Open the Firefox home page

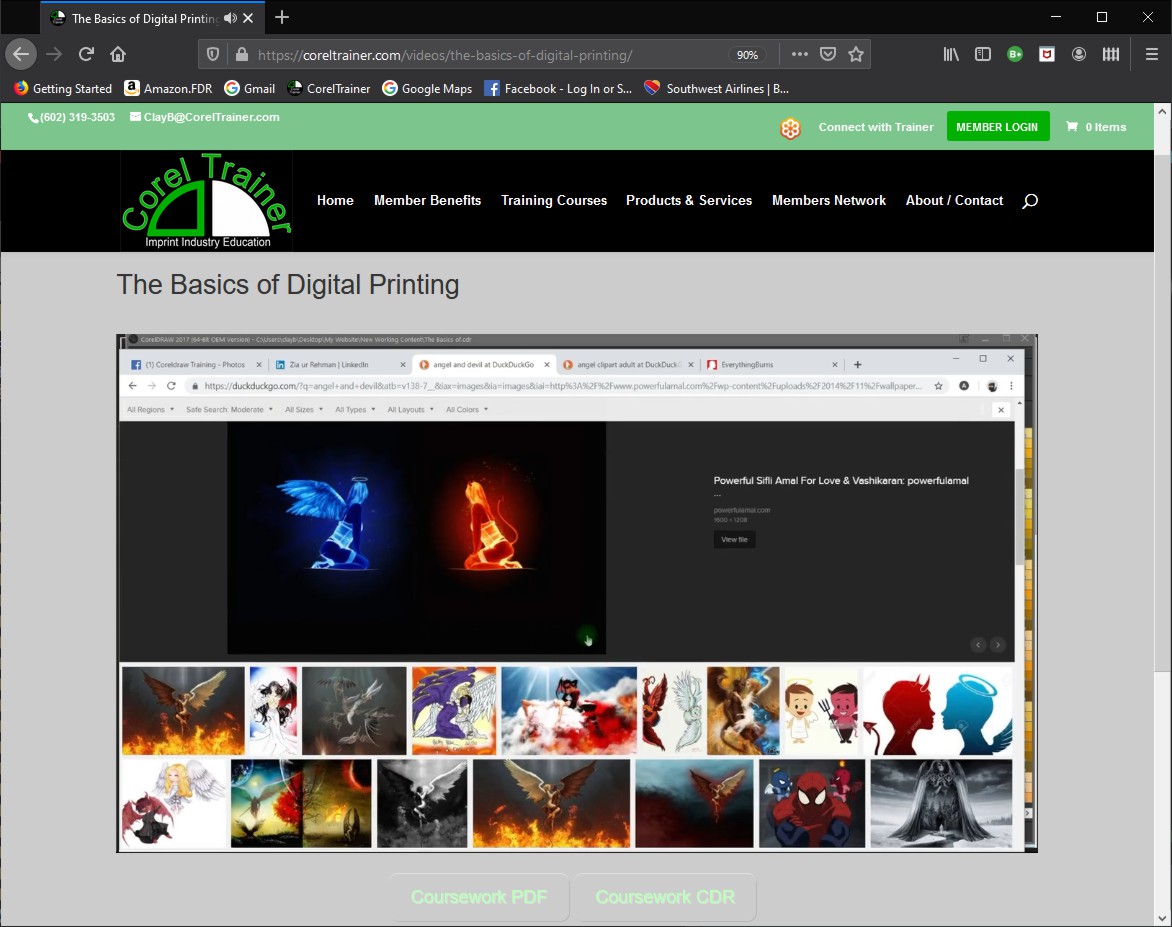click(118, 54)
